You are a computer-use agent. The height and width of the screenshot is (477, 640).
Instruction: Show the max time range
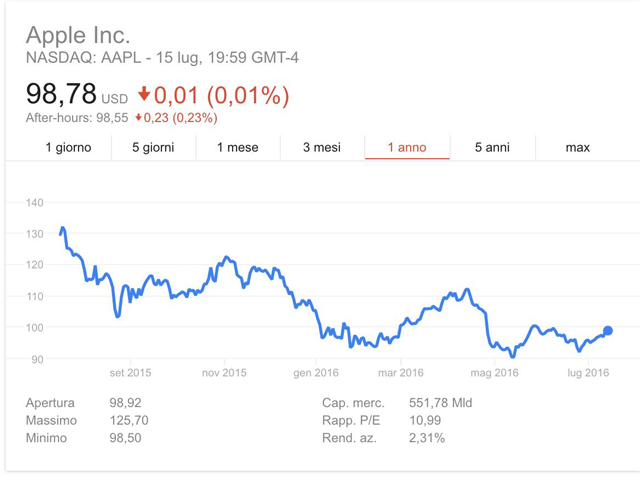tap(577, 147)
